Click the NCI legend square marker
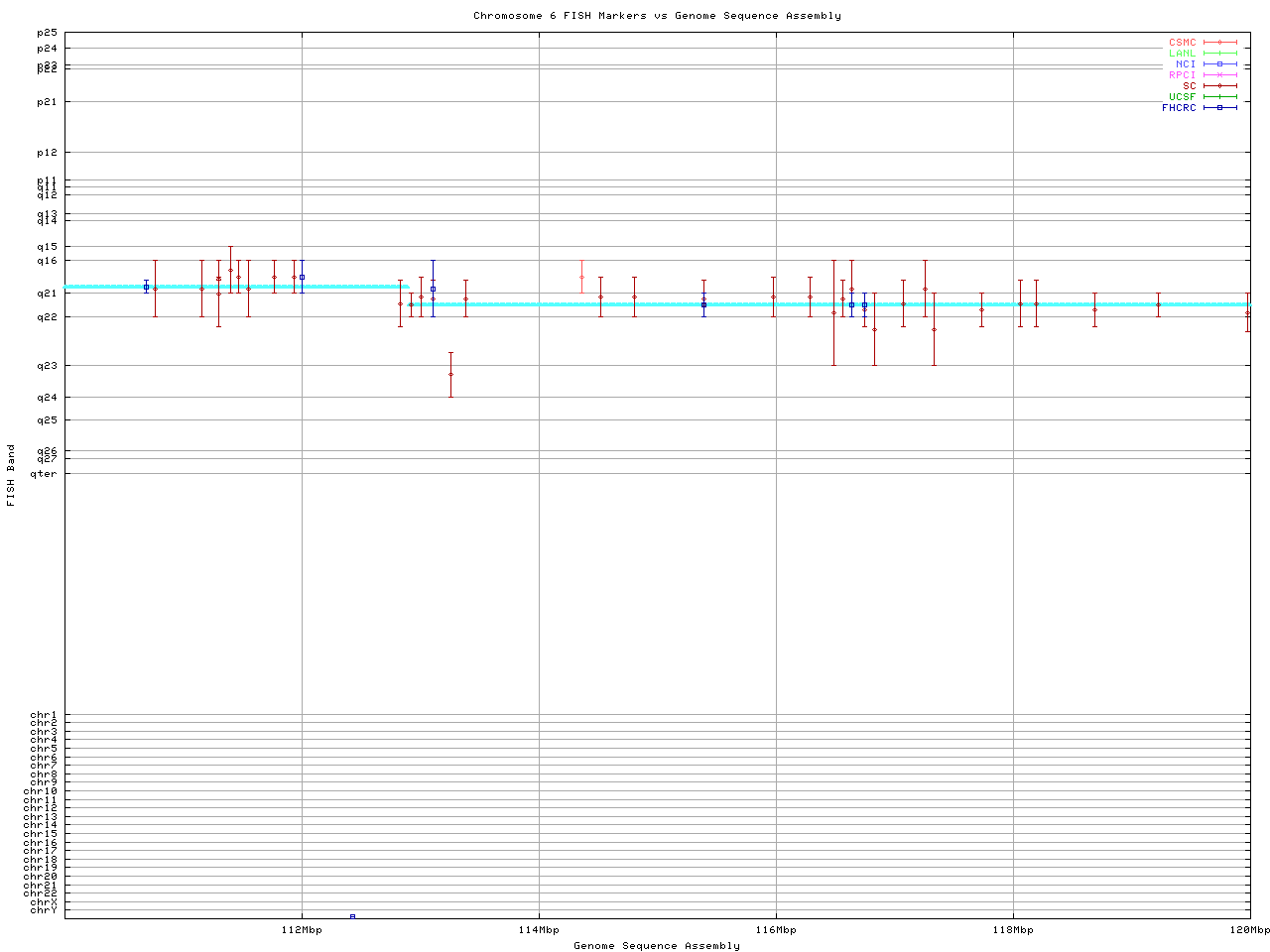 [1219, 64]
